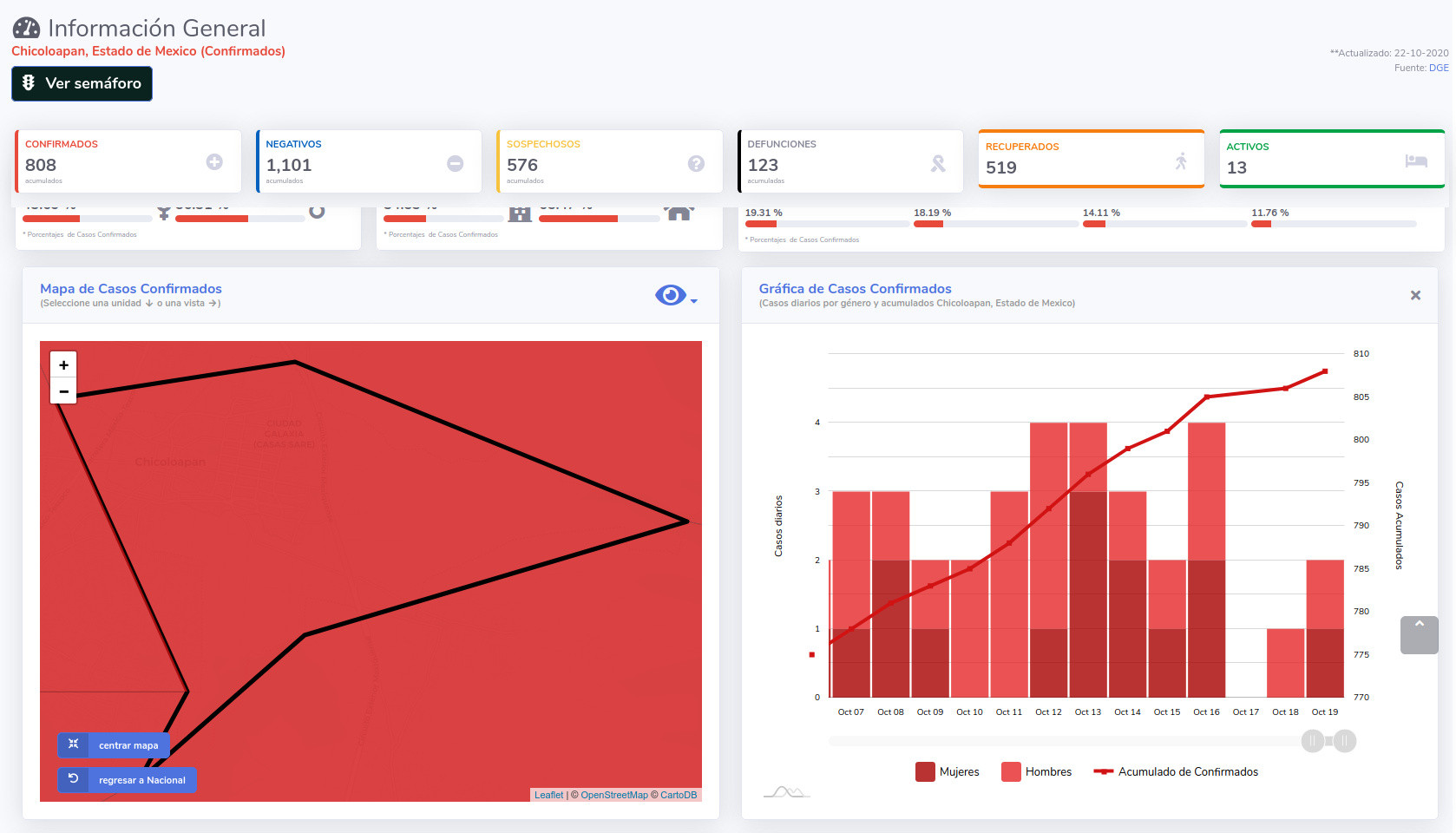The height and width of the screenshot is (833, 1456).
Task: Click the building icon in percentages panel
Action: [x=520, y=213]
